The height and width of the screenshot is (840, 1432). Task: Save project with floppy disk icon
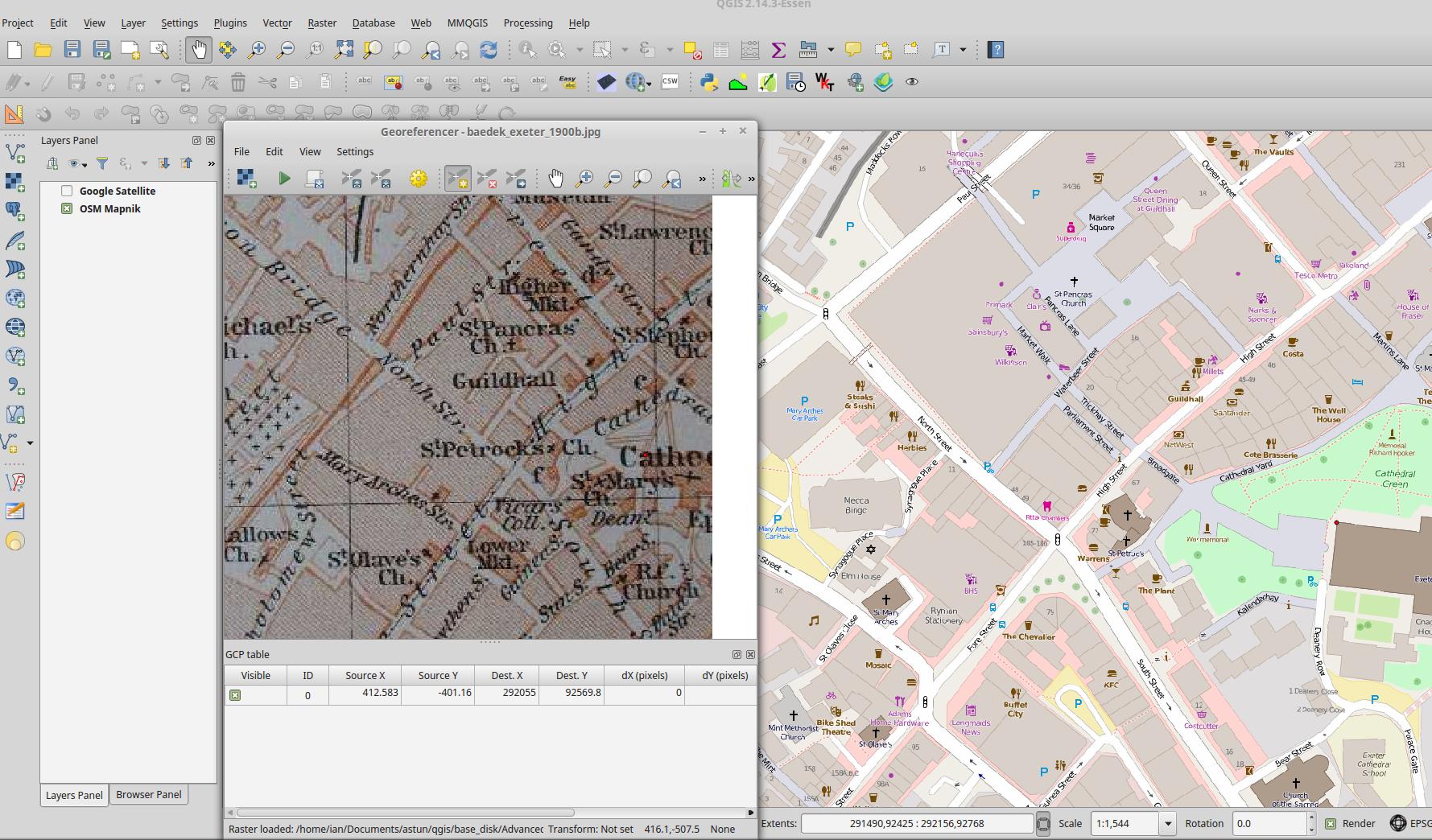72,50
